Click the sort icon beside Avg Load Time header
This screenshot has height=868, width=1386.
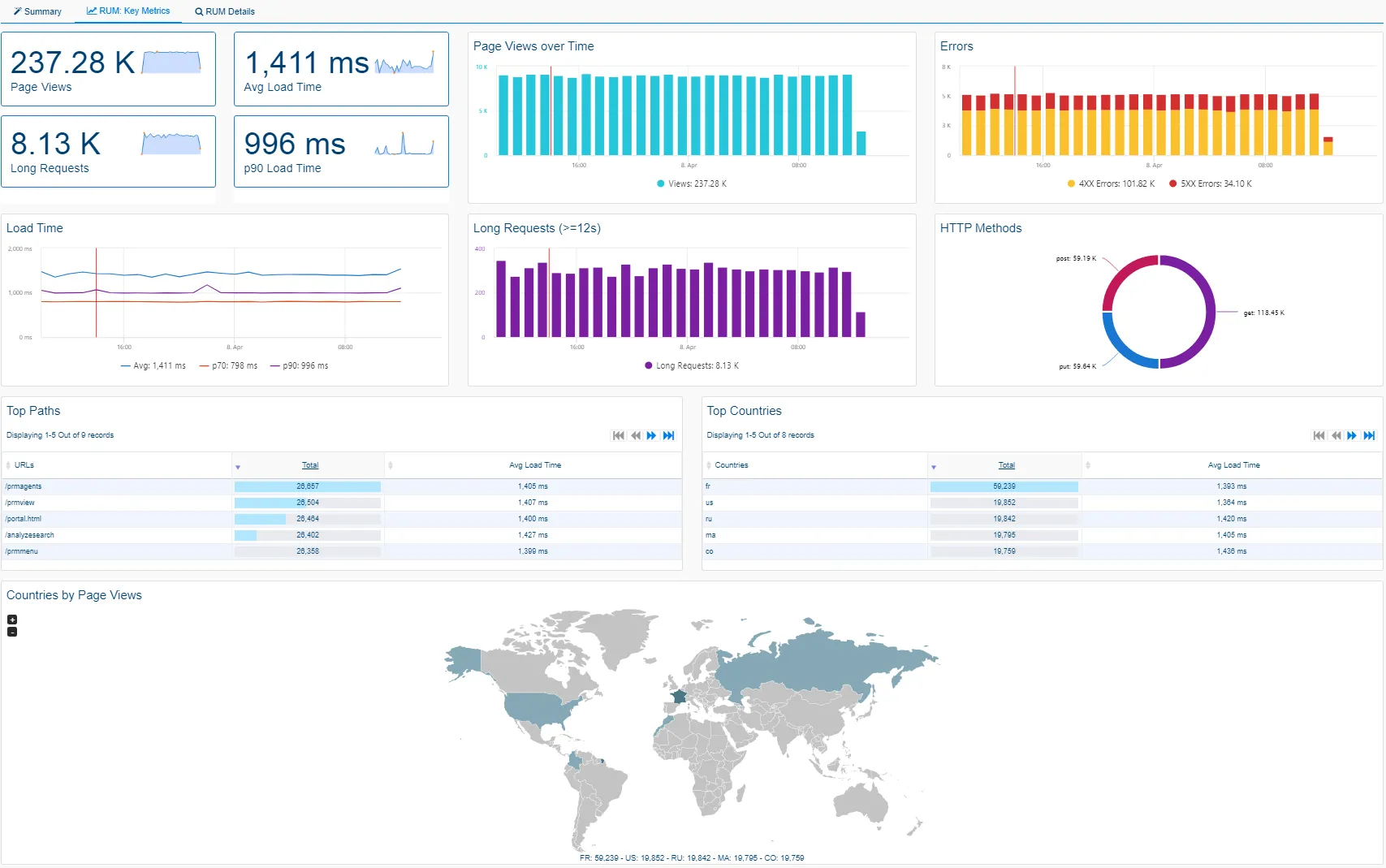[x=392, y=464]
